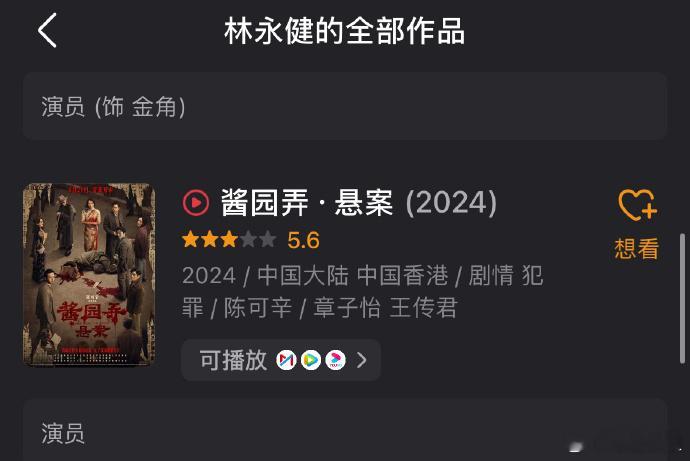This screenshot has height=461, width=690.
Task: Click director name 陈可辛 in details
Action: tap(258, 307)
